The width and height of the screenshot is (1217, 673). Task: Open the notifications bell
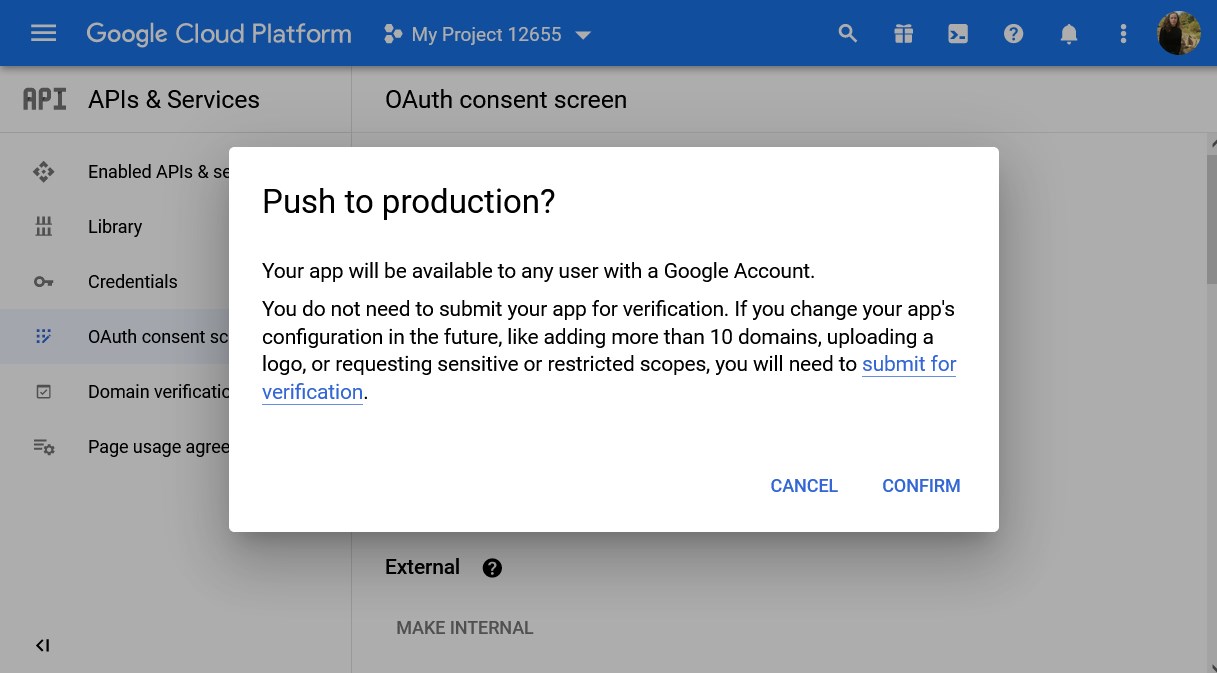point(1069,34)
